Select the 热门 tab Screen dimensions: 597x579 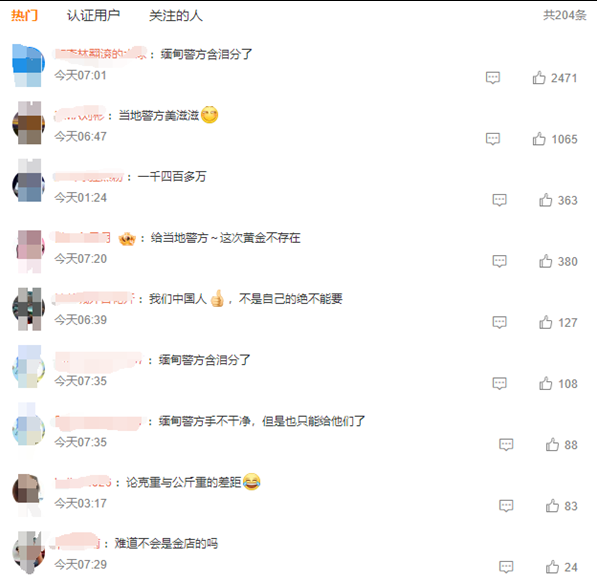point(24,15)
